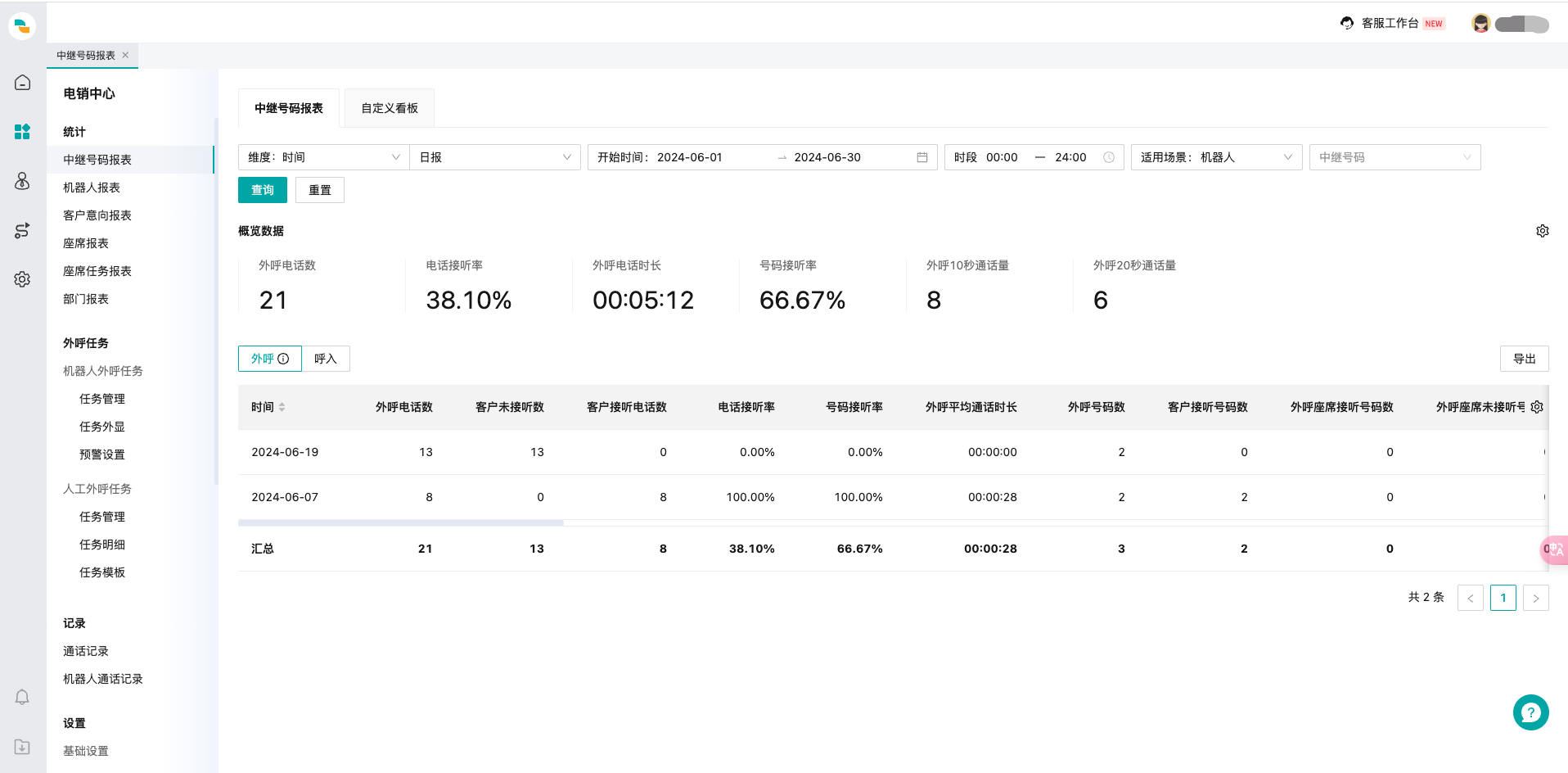Viewport: 1568px width, 773px height.
Task: Click the sidebar vertical scrollbar
Action: pyautogui.click(x=216, y=301)
